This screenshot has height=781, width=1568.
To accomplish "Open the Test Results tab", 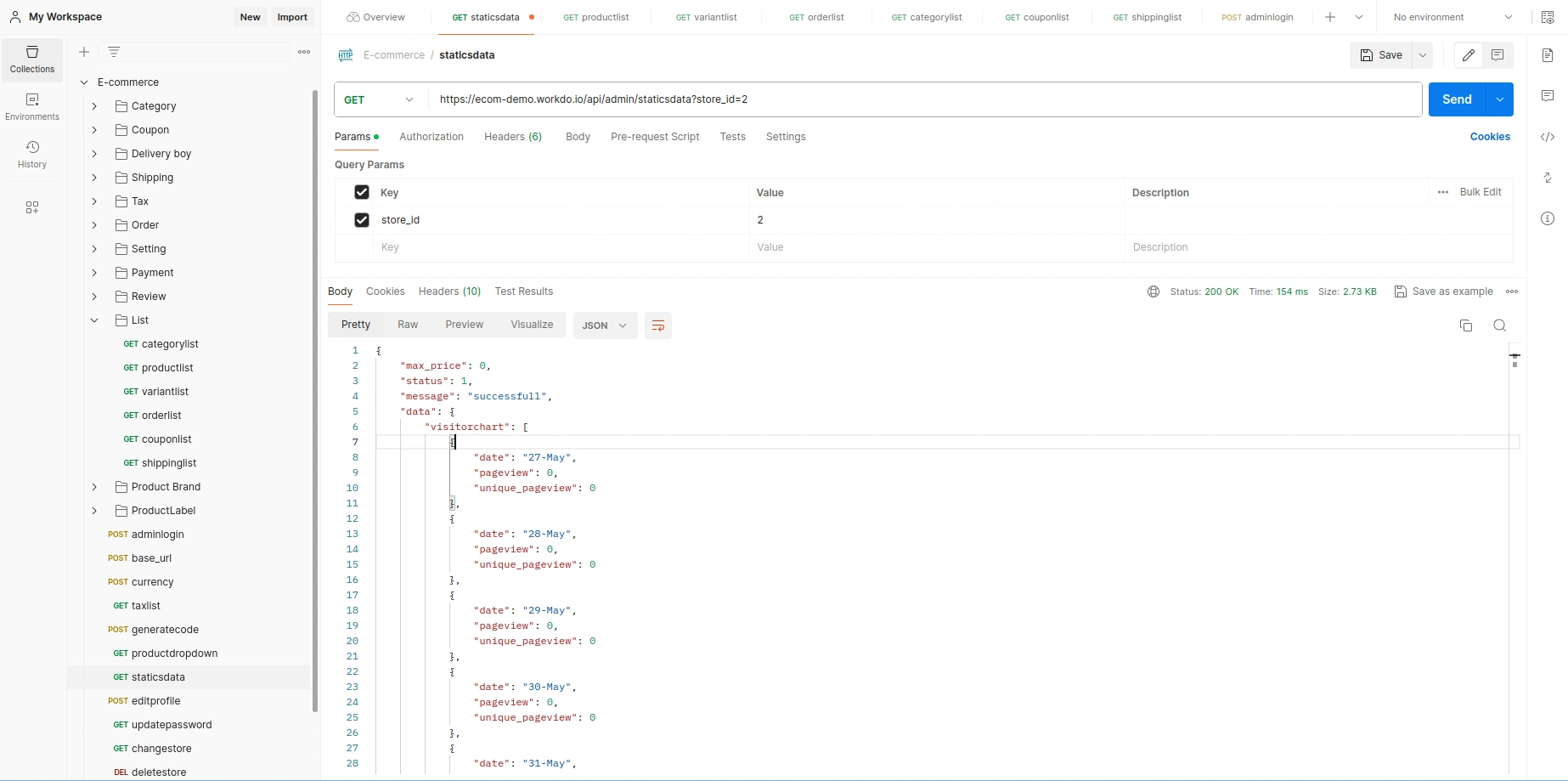I will (x=524, y=291).
